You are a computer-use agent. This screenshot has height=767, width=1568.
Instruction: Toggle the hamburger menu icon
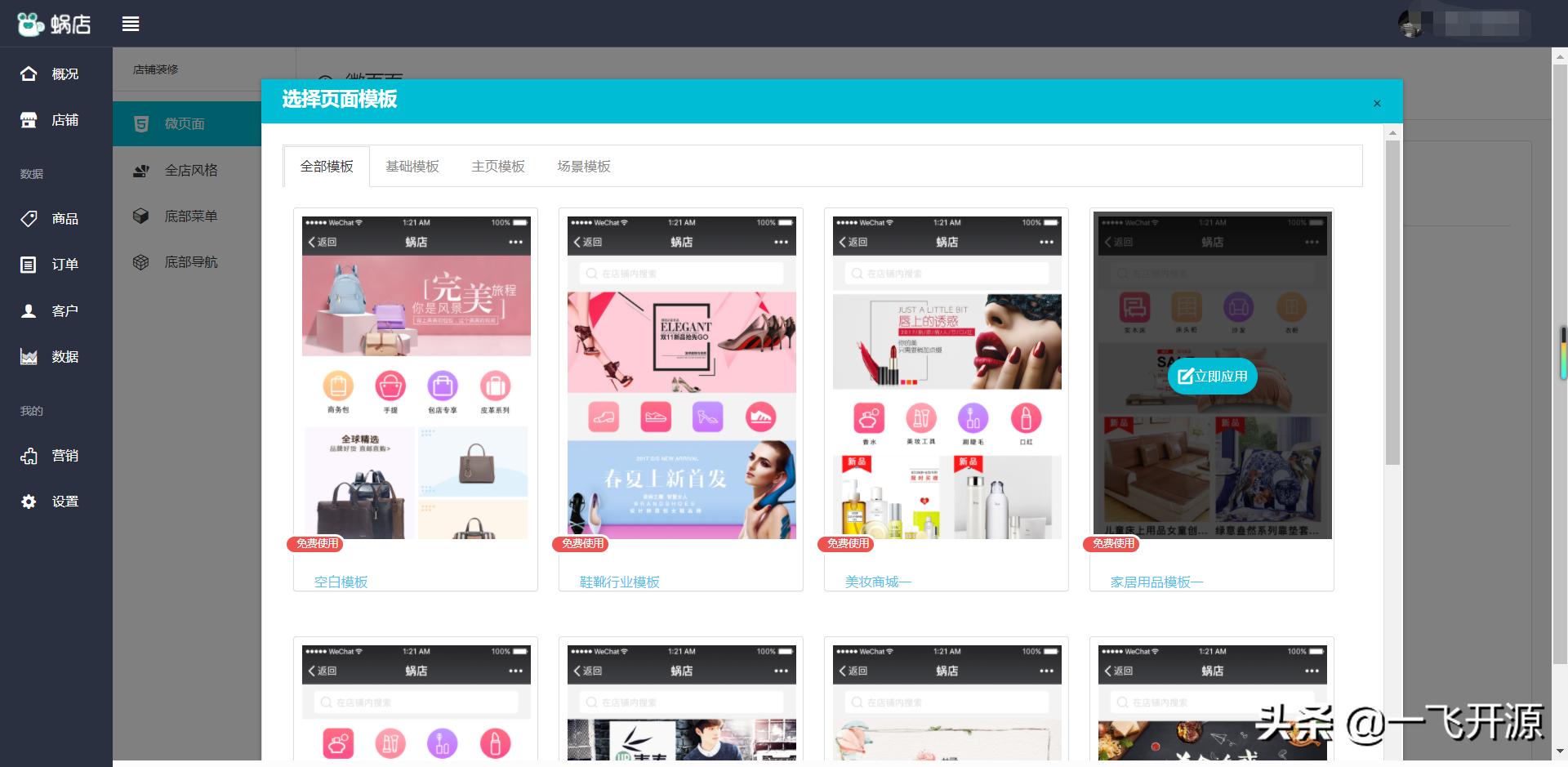click(131, 24)
